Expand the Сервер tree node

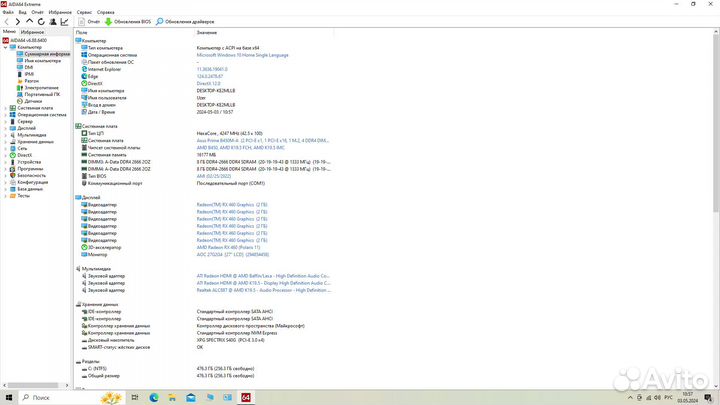5,122
